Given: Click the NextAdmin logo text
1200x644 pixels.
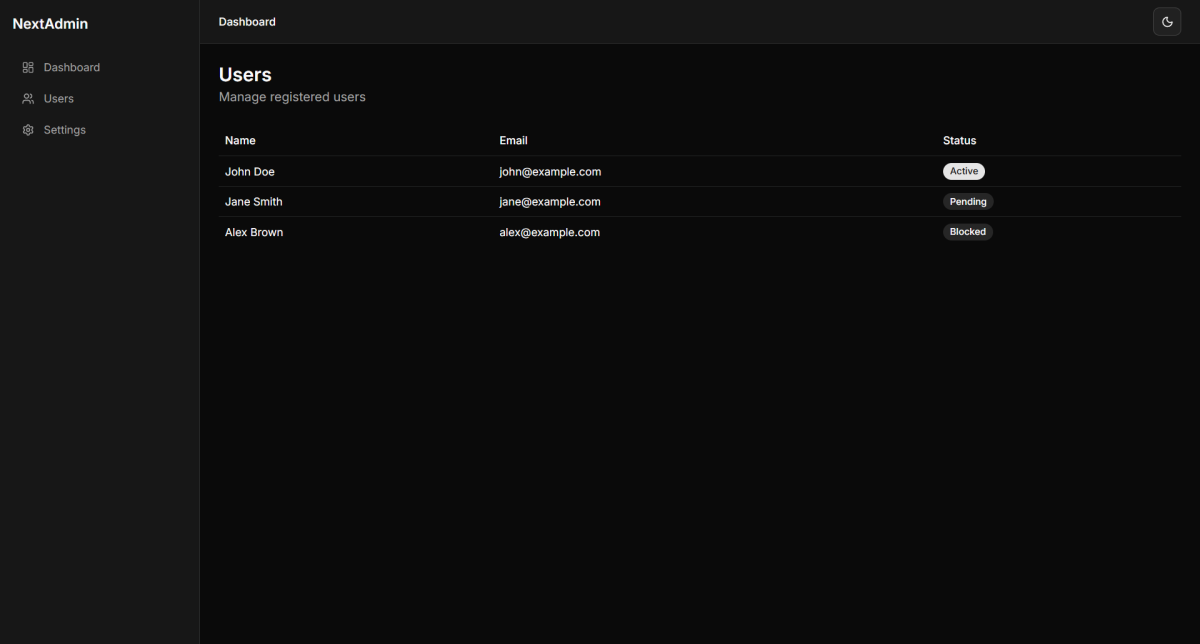Looking at the screenshot, I should (x=50, y=24).
